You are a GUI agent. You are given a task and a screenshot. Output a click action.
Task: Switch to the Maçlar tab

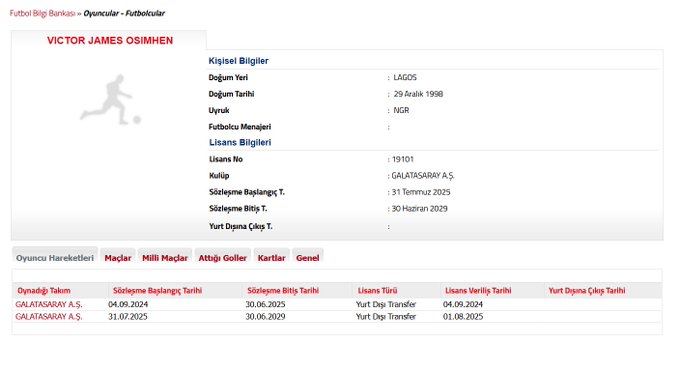[x=118, y=258]
